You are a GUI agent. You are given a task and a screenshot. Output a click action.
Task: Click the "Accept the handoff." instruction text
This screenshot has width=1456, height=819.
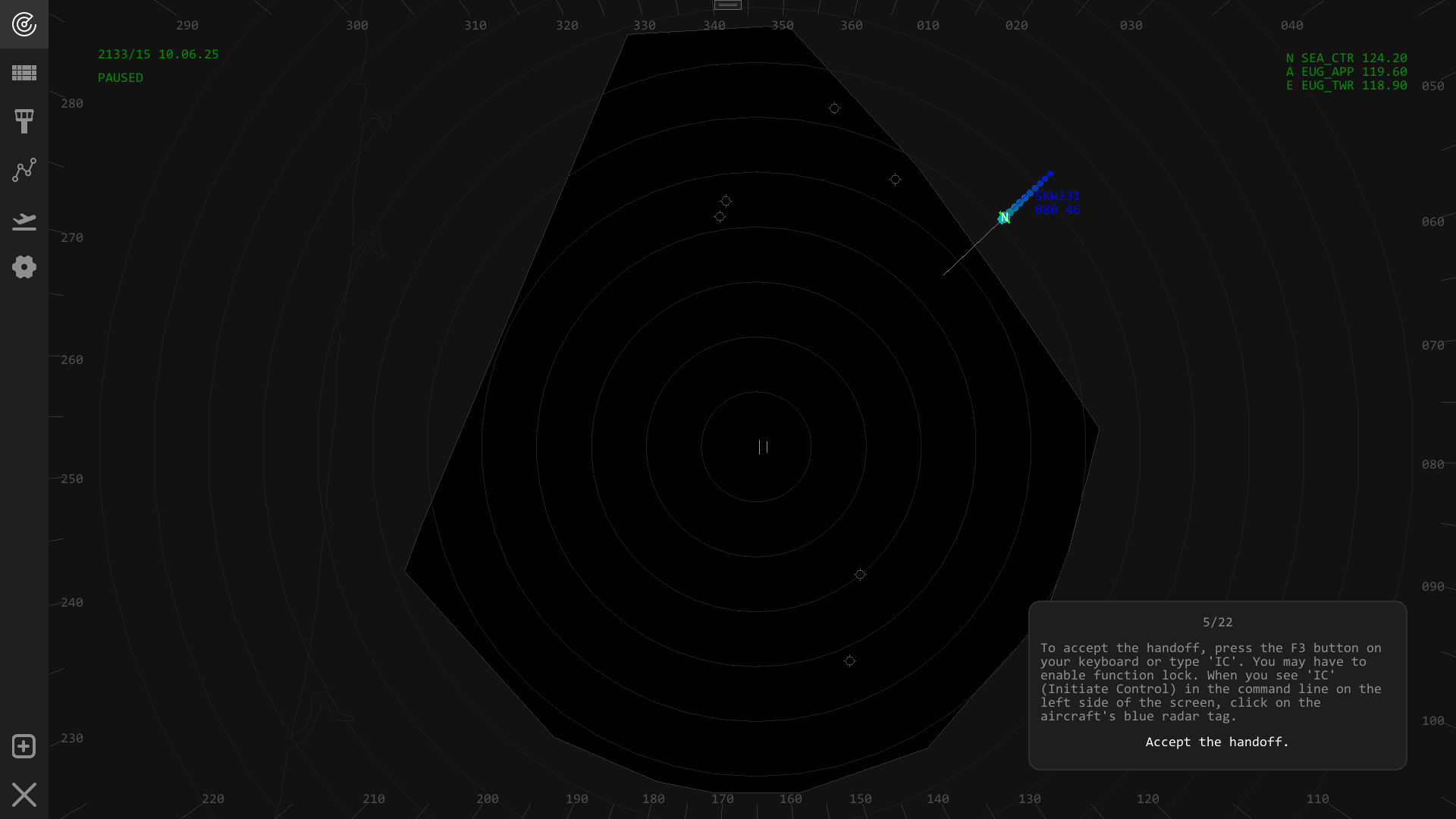pyautogui.click(x=1217, y=742)
